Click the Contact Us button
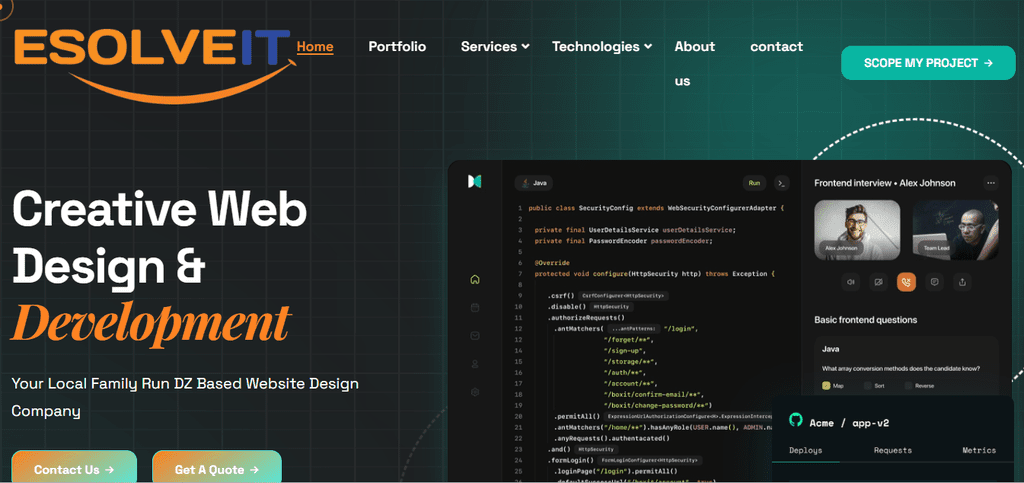The image size is (1024, 483). (74, 467)
